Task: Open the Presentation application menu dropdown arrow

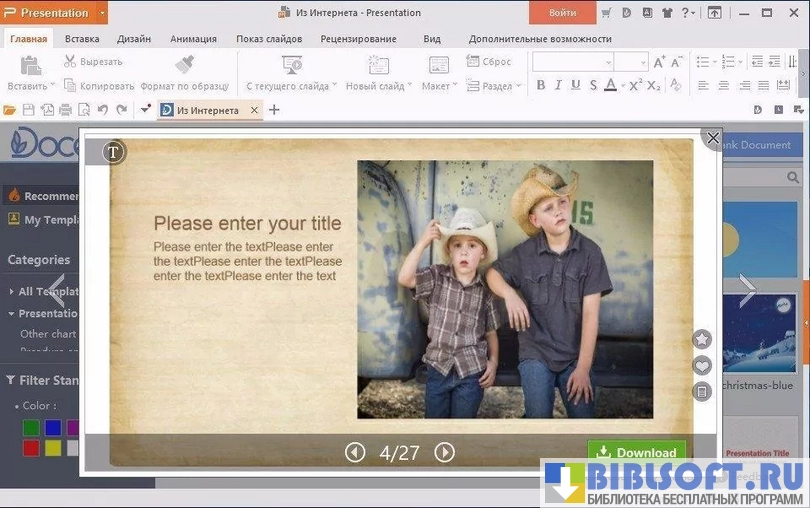Action: pos(103,13)
